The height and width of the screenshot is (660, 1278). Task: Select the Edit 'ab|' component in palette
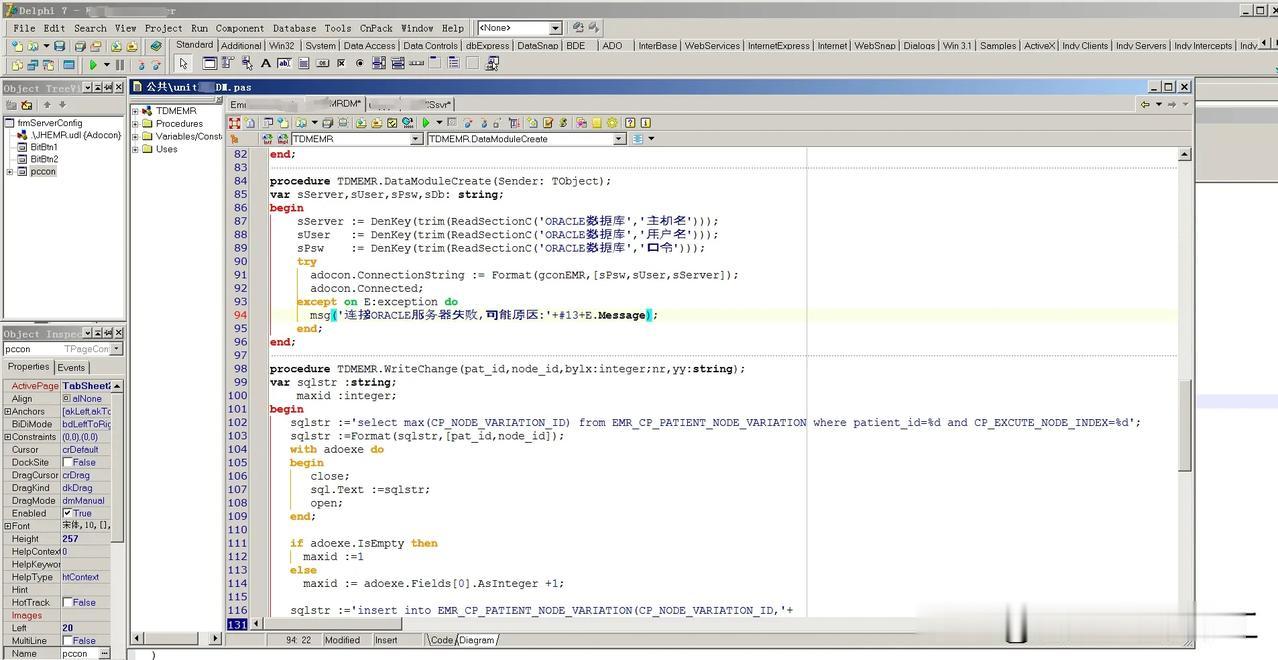pos(284,63)
